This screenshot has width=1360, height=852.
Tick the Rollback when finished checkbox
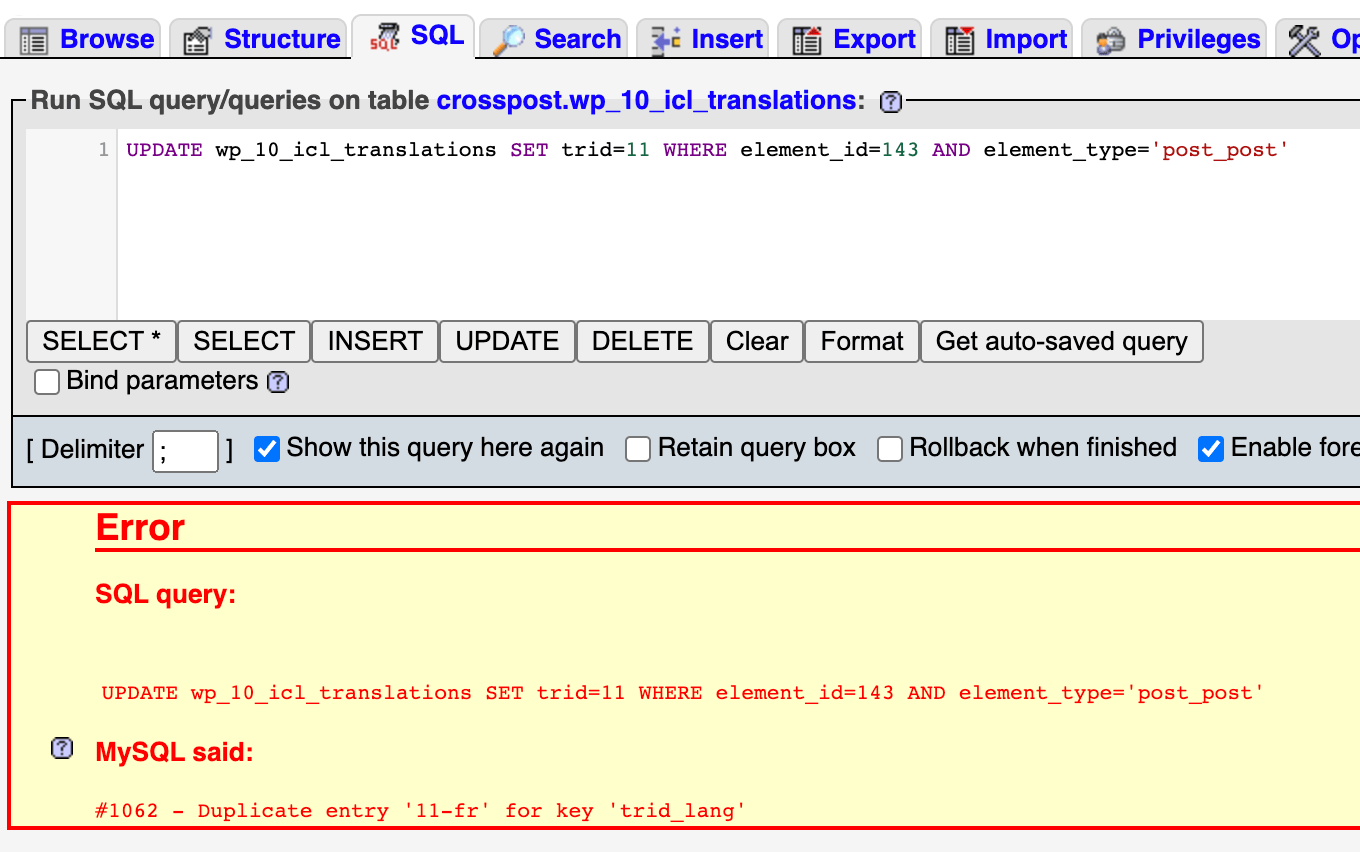[x=890, y=449]
